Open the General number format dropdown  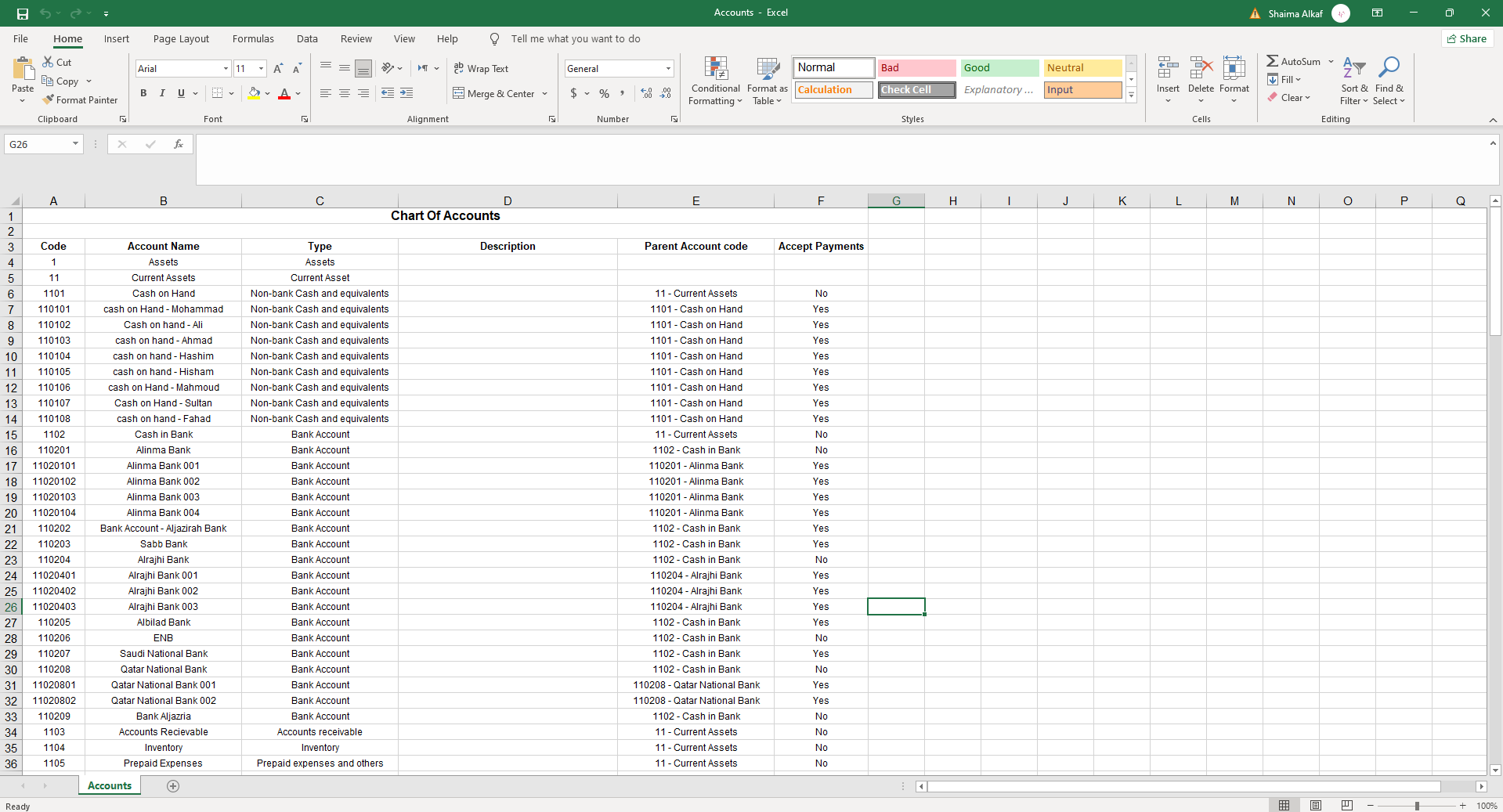(x=668, y=69)
